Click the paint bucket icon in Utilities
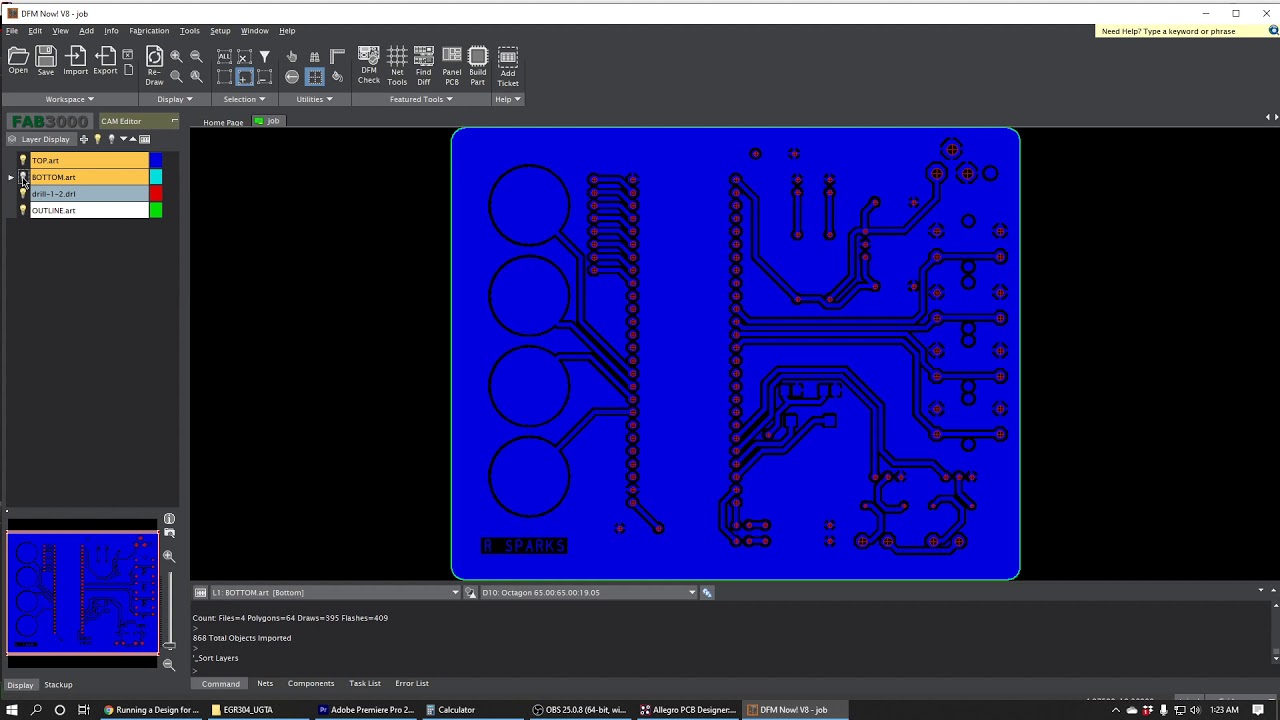Screen dimensions: 1280x720 coord(337,77)
